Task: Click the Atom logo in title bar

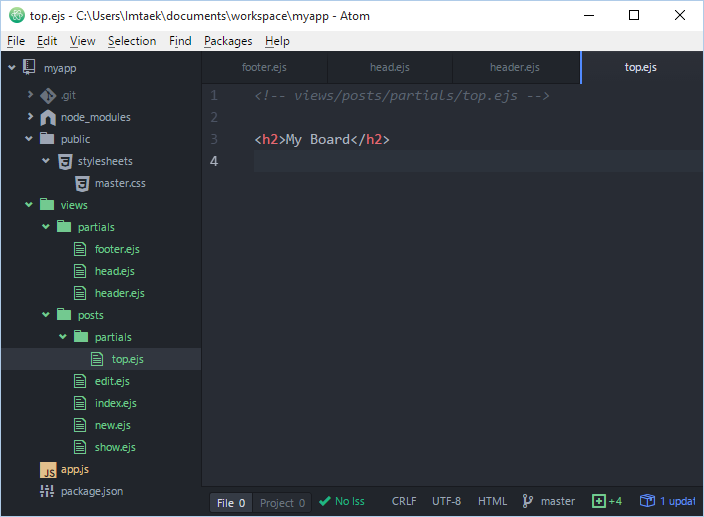Action: coord(17,15)
